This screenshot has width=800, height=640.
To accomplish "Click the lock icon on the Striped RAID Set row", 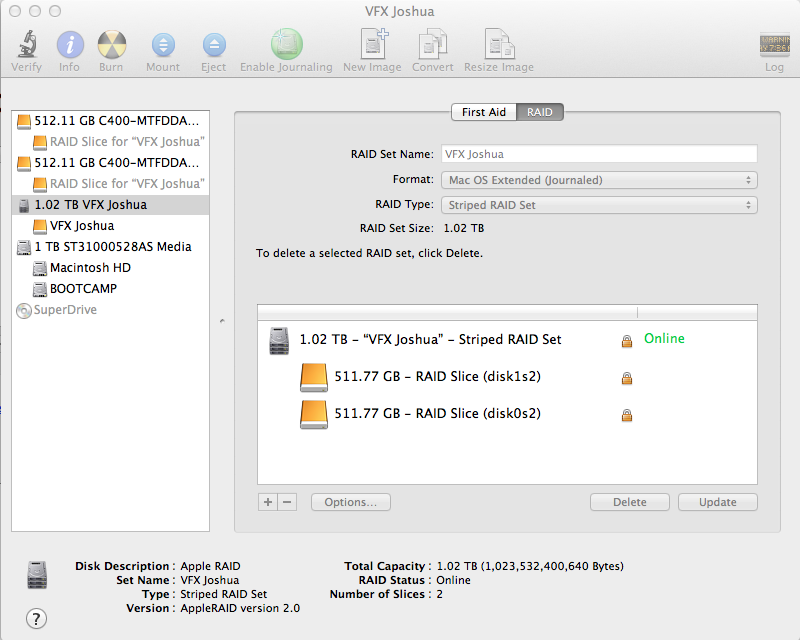I will coord(627,340).
